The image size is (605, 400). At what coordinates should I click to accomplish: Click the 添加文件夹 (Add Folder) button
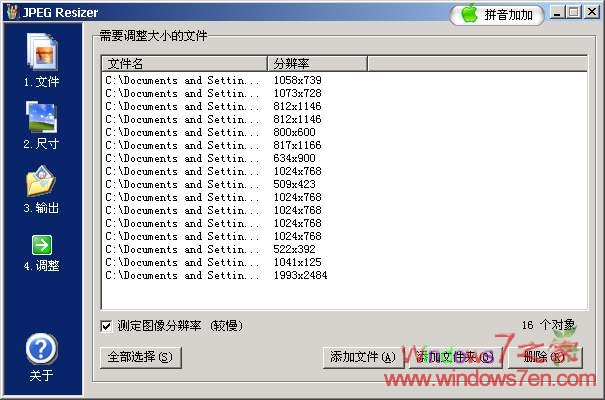455,357
